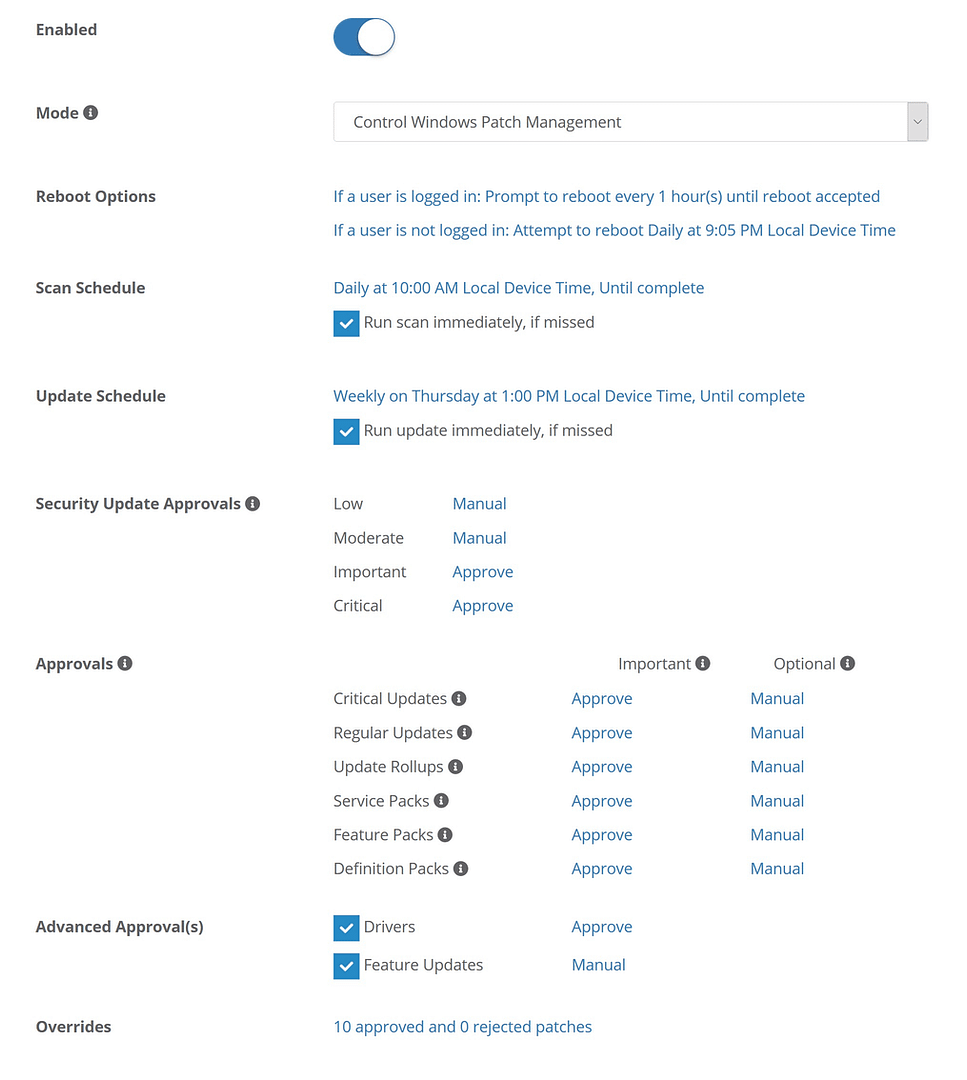Click the Important column header info icon
967x1080 pixels.
point(703,663)
